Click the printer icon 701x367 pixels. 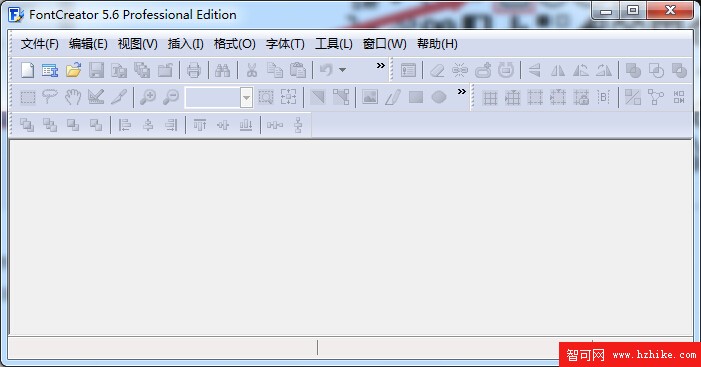(x=194, y=70)
